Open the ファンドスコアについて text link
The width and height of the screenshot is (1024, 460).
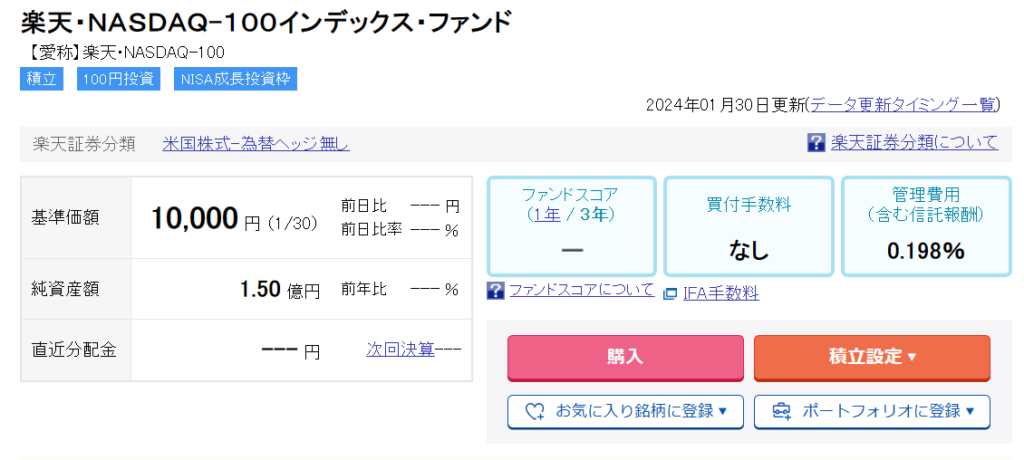pyautogui.click(x=581, y=291)
